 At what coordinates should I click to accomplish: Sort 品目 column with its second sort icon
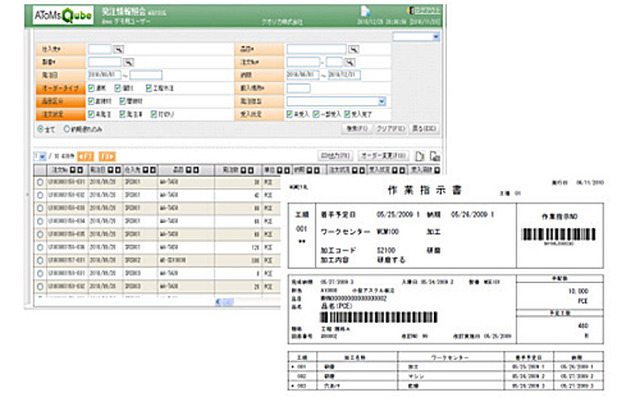[196, 170]
